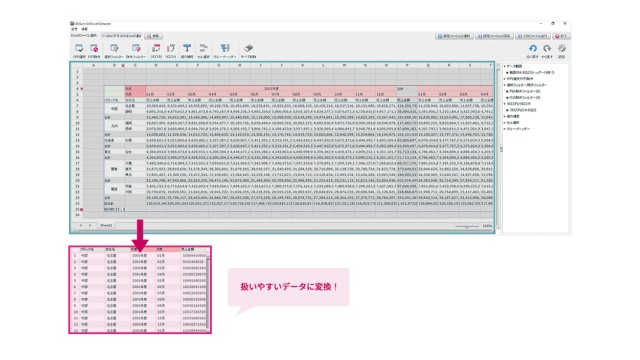Click the group header tool icon
Image resolution: width=640 pixels, height=360 pixels.
(x=225, y=48)
